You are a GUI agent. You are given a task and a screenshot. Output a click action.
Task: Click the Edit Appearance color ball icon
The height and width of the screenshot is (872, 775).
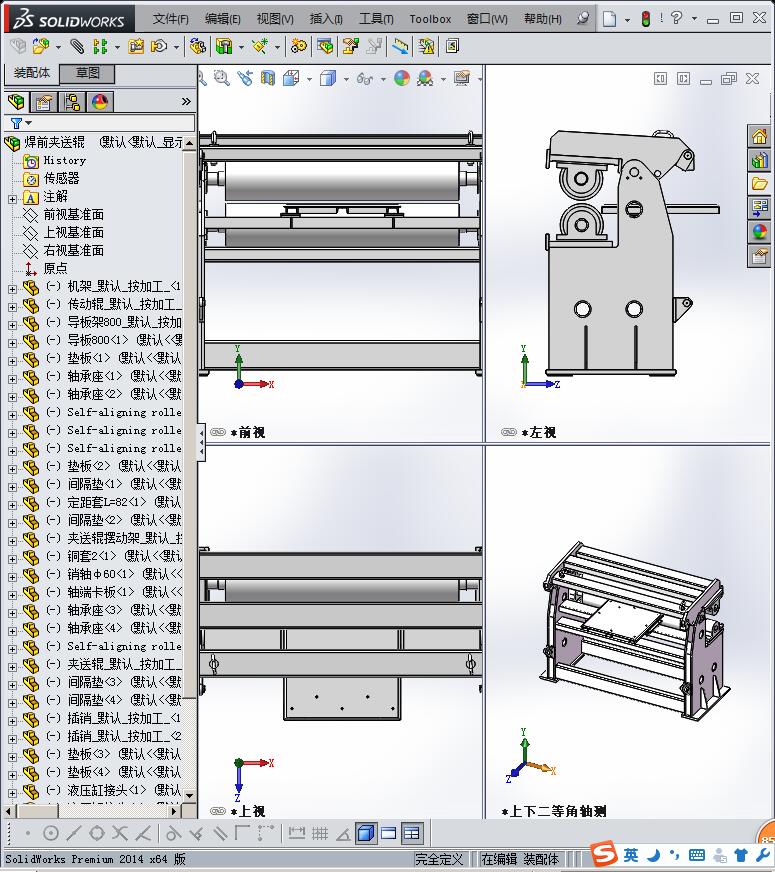pos(402,78)
